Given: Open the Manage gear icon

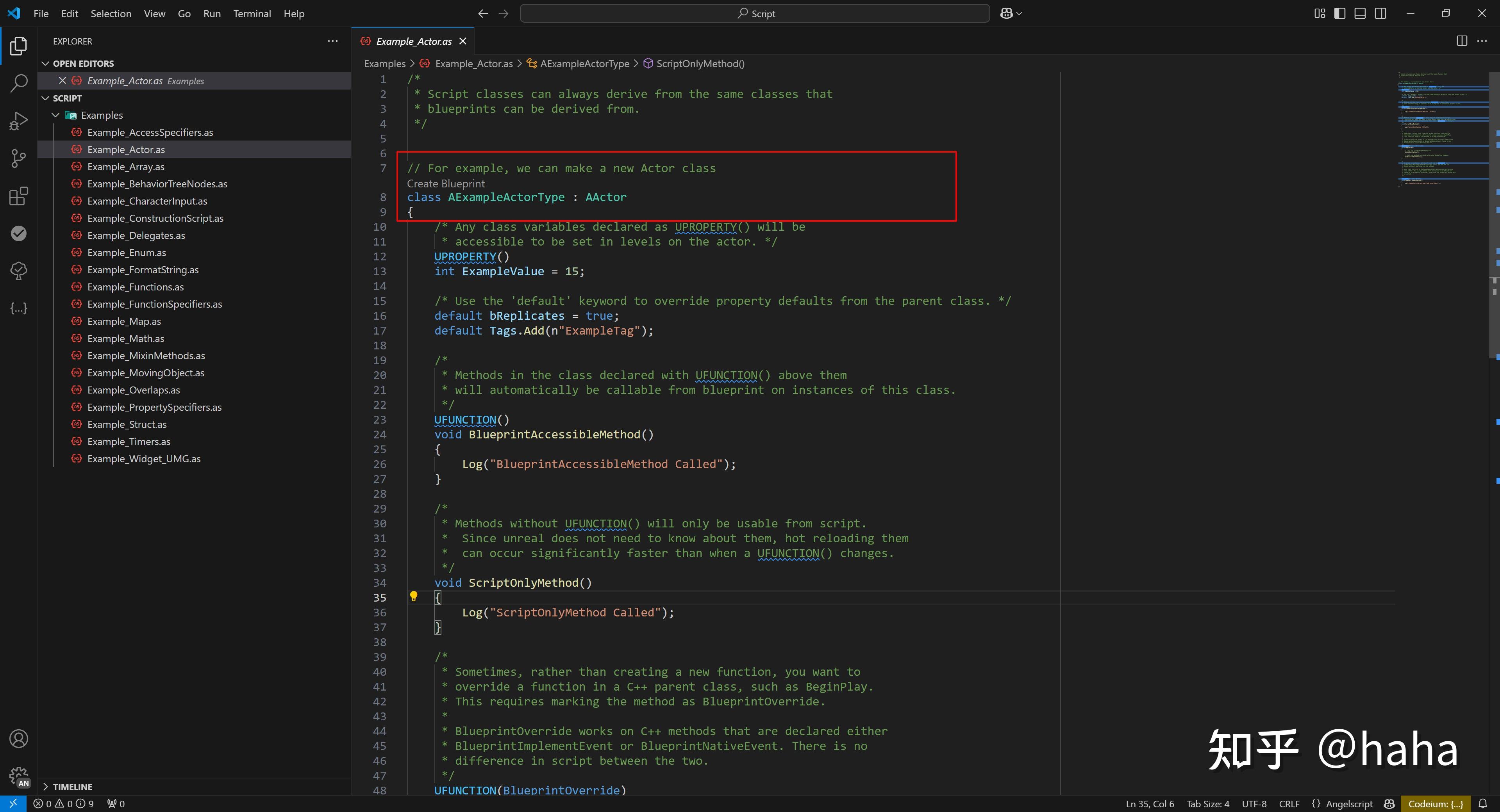Looking at the screenshot, I should [19, 775].
